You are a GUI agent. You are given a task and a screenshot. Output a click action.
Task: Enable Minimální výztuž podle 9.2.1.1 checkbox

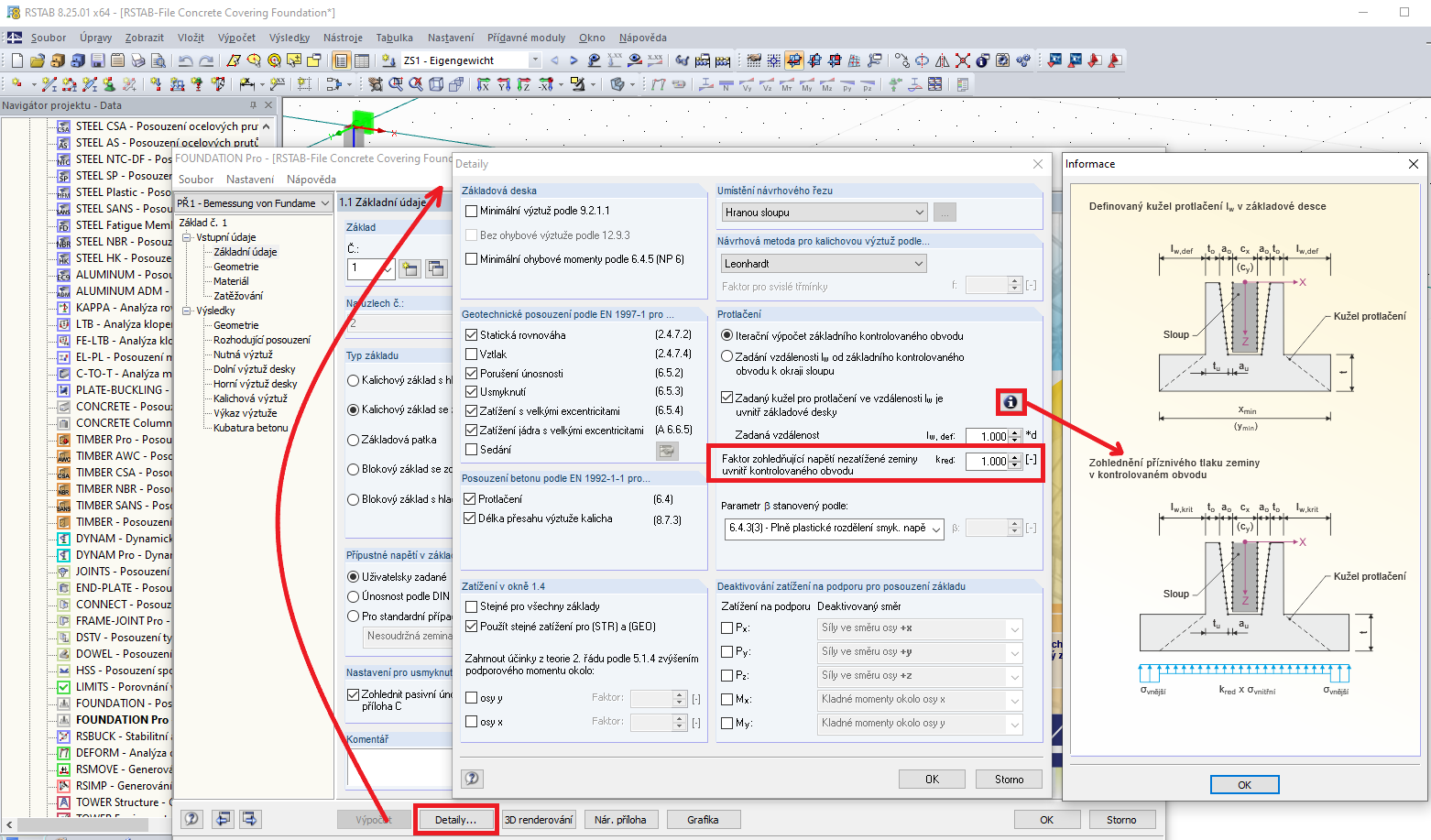click(471, 211)
